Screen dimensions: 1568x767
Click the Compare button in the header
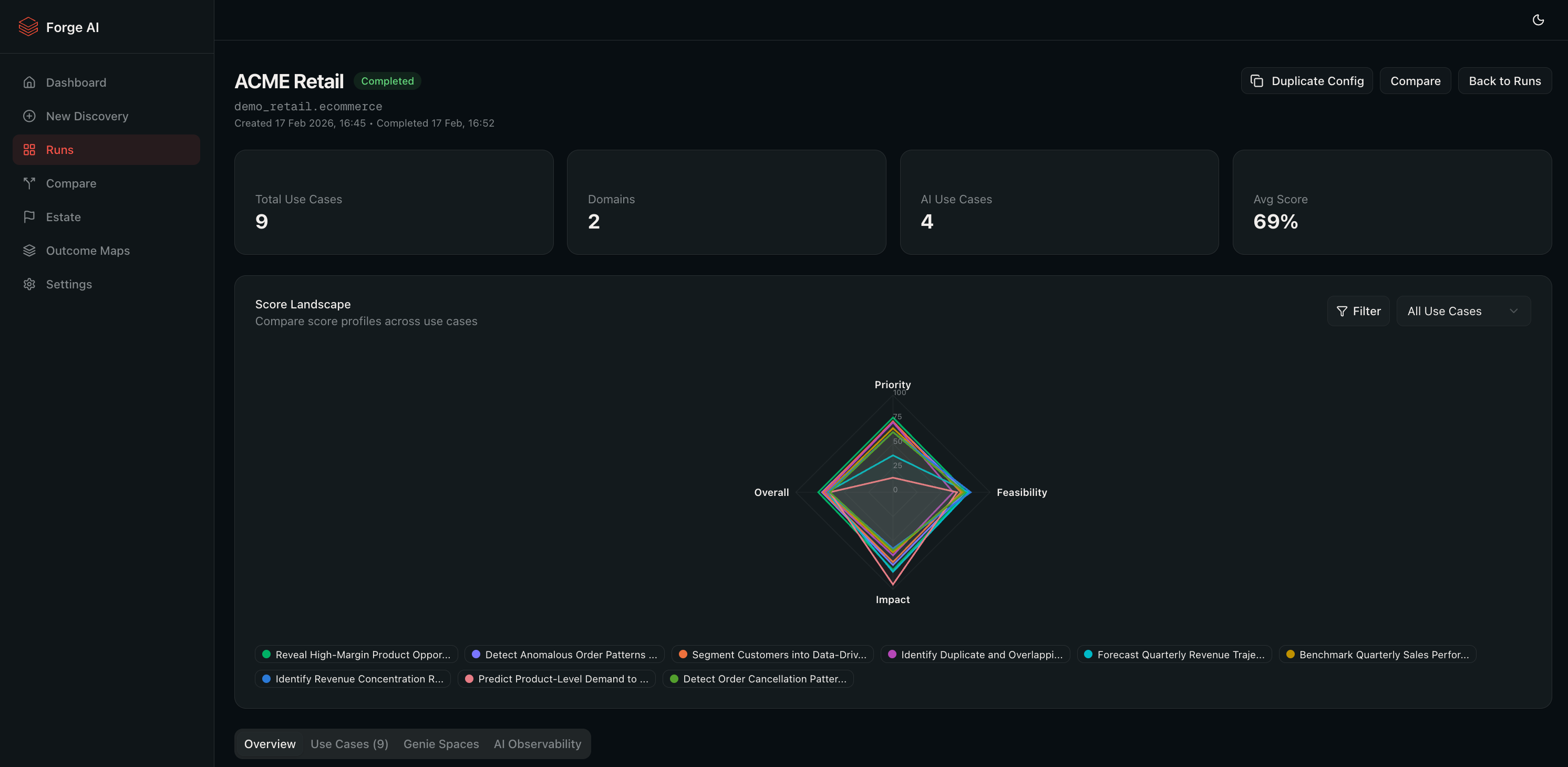click(1415, 81)
